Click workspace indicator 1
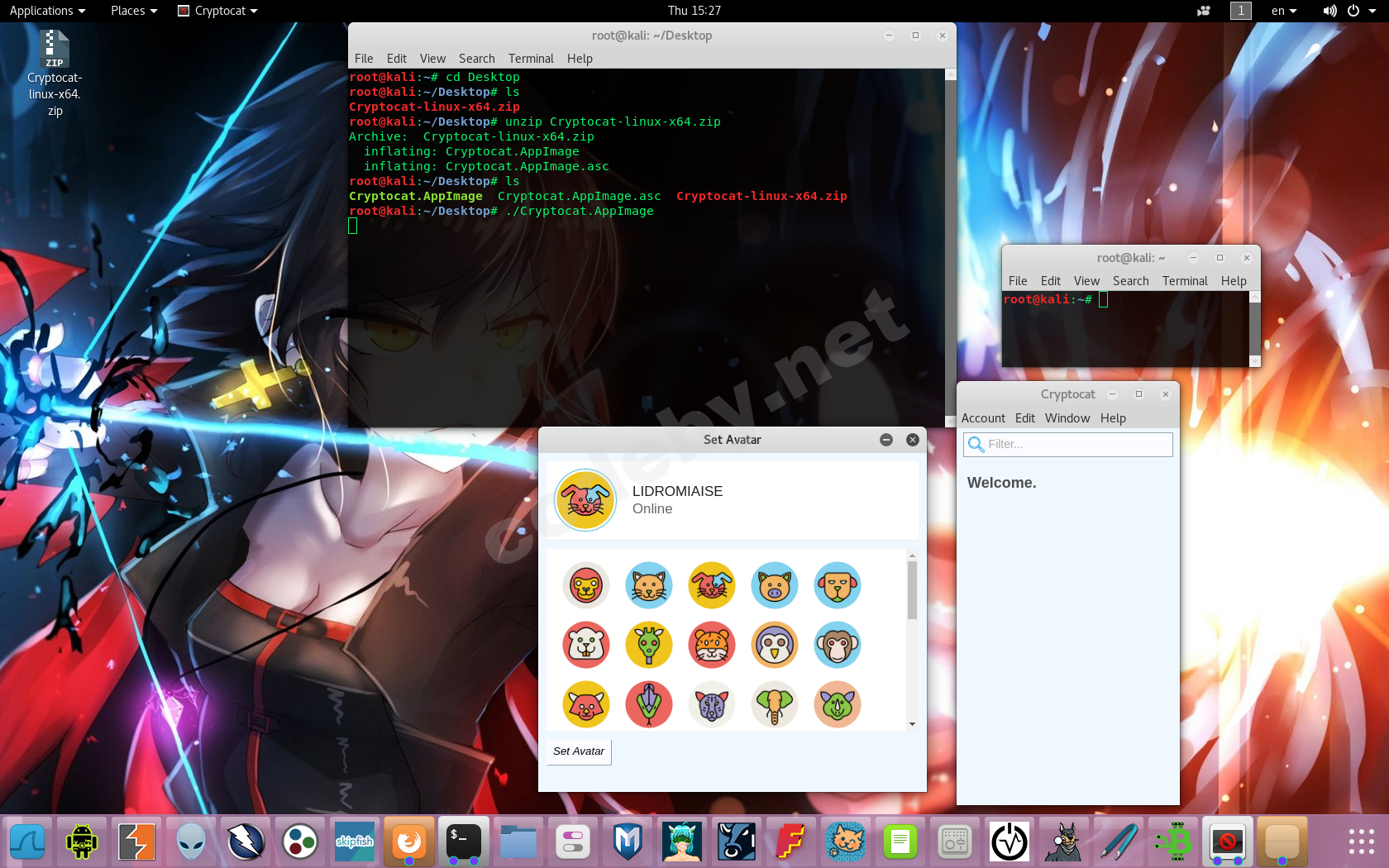The height and width of the screenshot is (868, 1389). 1241,11
